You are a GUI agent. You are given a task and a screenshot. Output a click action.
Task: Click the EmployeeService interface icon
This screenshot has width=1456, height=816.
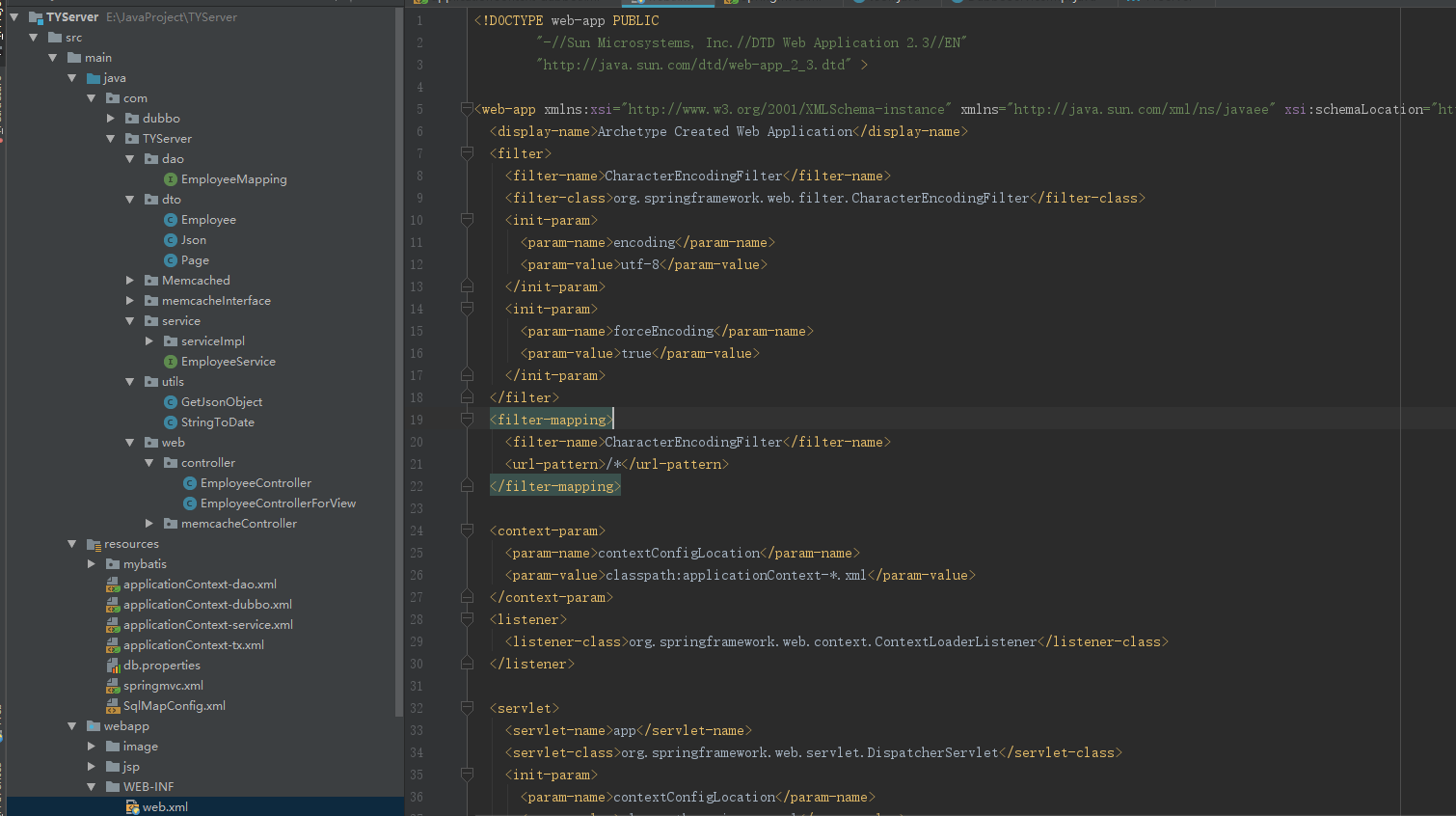pos(171,362)
